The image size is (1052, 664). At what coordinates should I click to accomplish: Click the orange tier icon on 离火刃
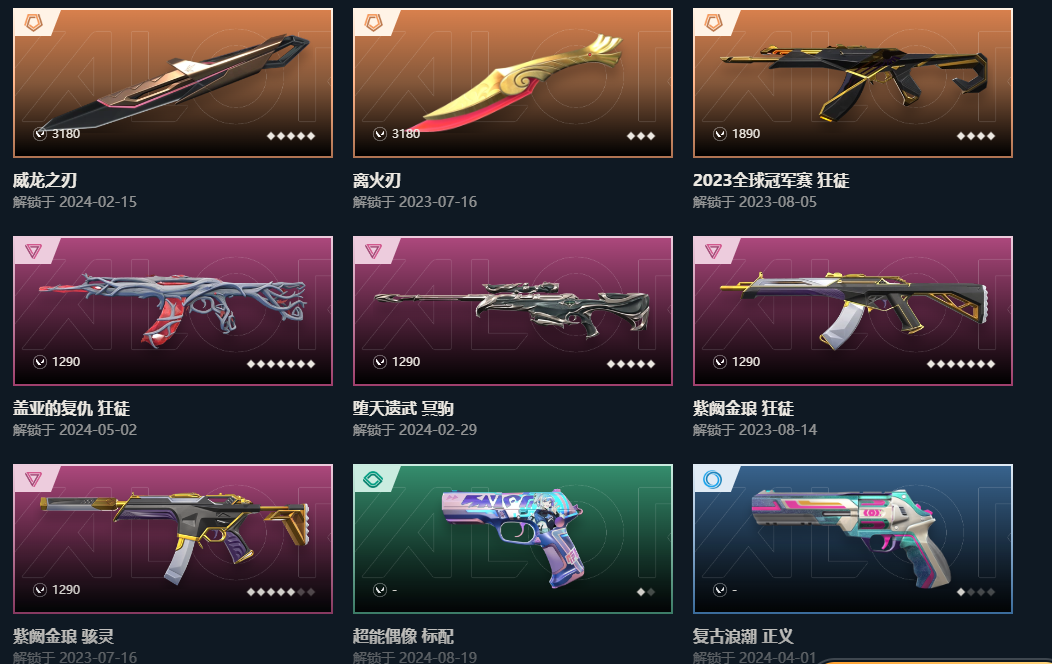coord(373,23)
